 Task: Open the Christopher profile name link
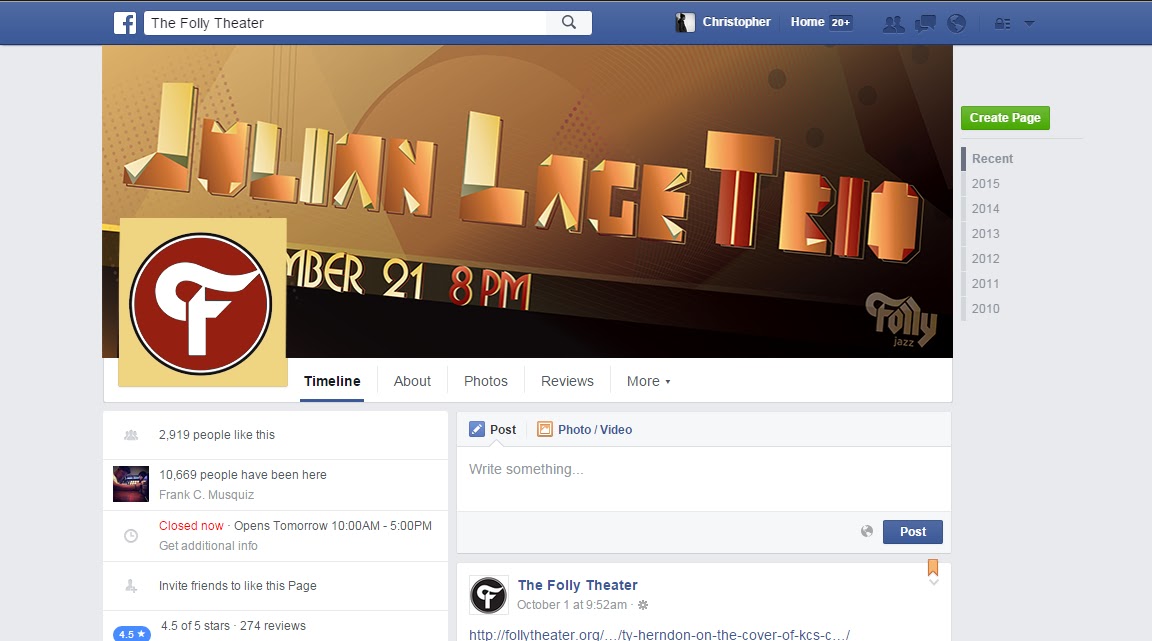tap(736, 22)
